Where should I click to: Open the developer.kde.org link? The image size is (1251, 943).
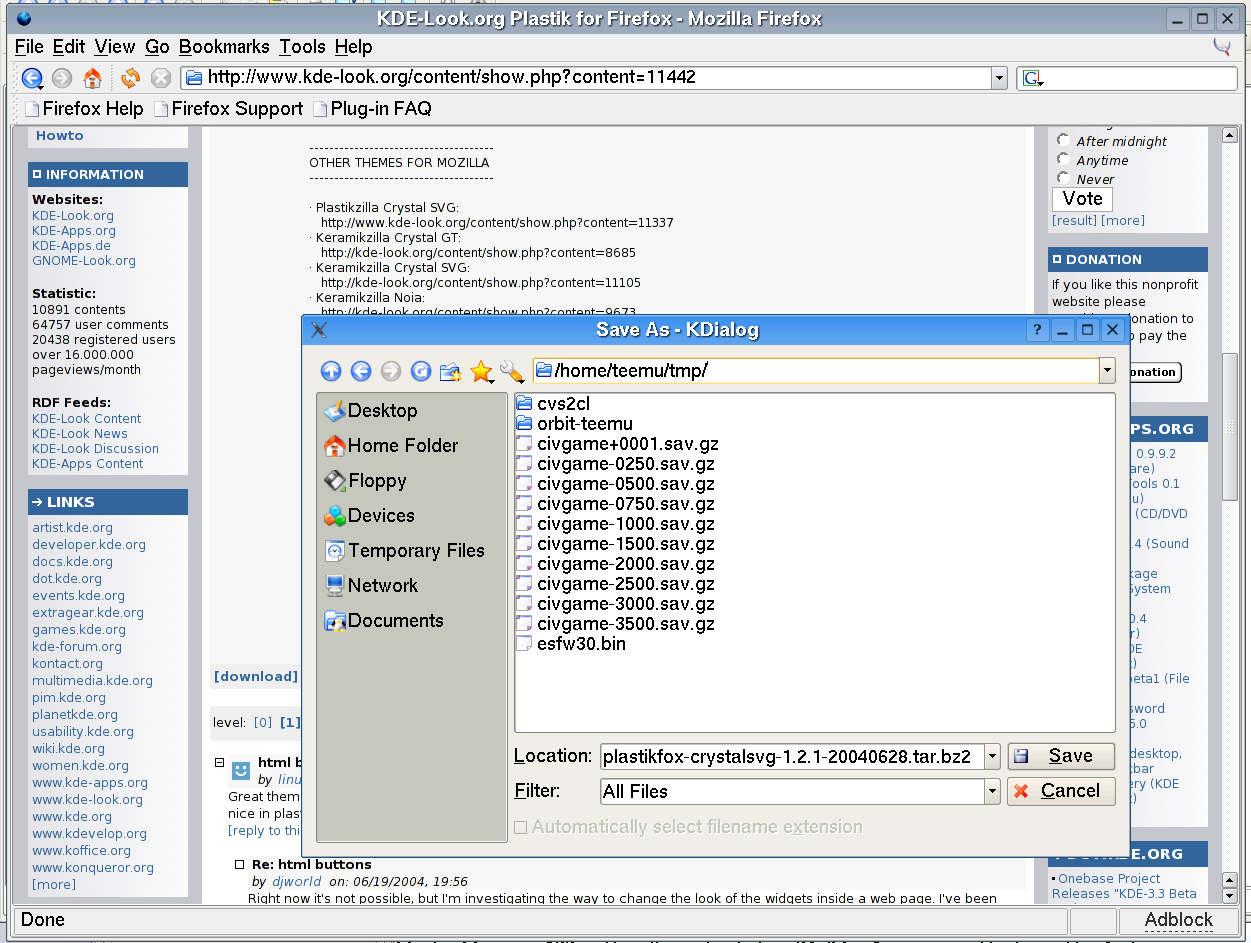(89, 544)
